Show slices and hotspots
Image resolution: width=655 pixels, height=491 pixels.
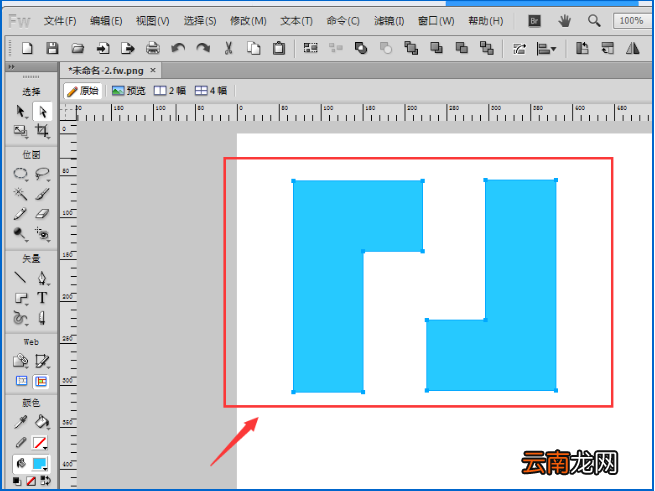tap(41, 381)
